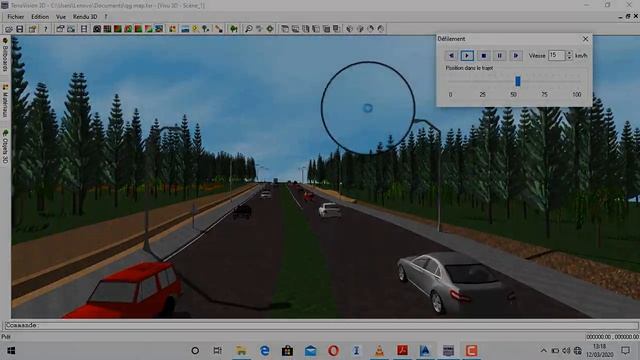
Task: Close the Défilement panel
Action: 585,39
